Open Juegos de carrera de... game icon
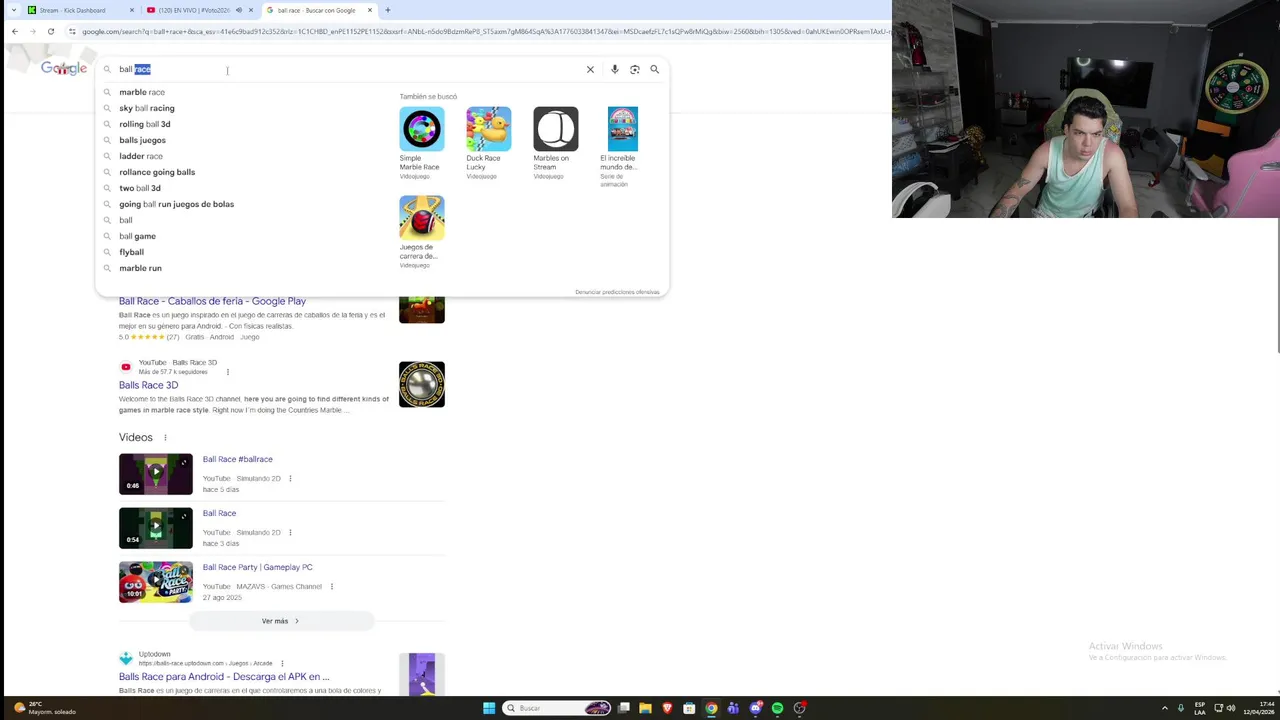 [421, 218]
